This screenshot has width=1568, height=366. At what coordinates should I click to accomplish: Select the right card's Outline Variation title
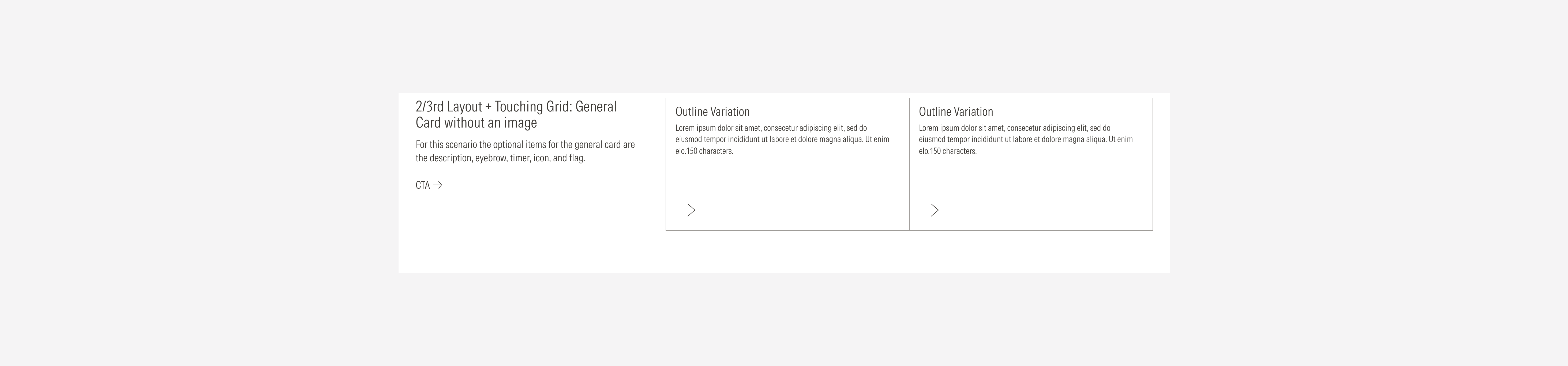[956, 111]
